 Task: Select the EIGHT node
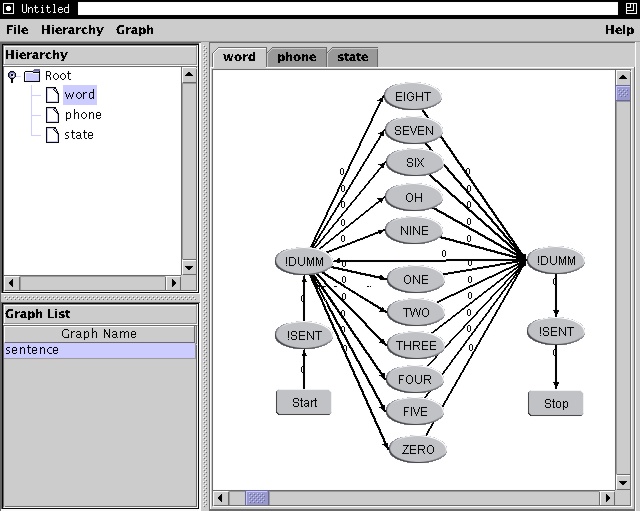click(x=413, y=97)
